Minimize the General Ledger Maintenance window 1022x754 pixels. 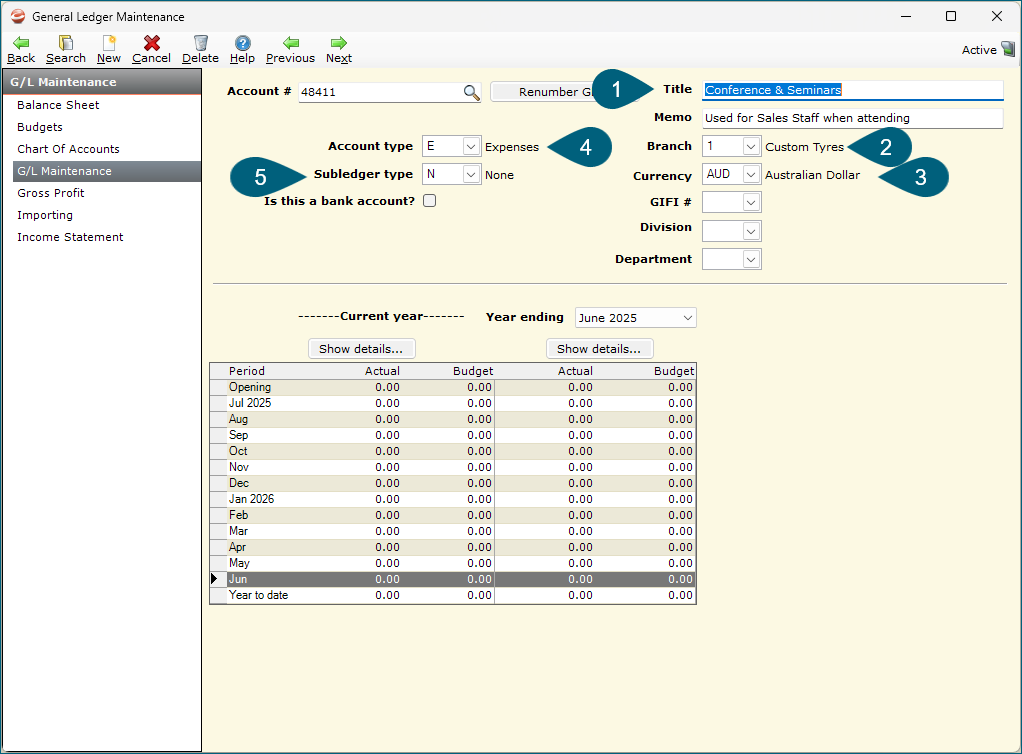pyautogui.click(x=906, y=16)
